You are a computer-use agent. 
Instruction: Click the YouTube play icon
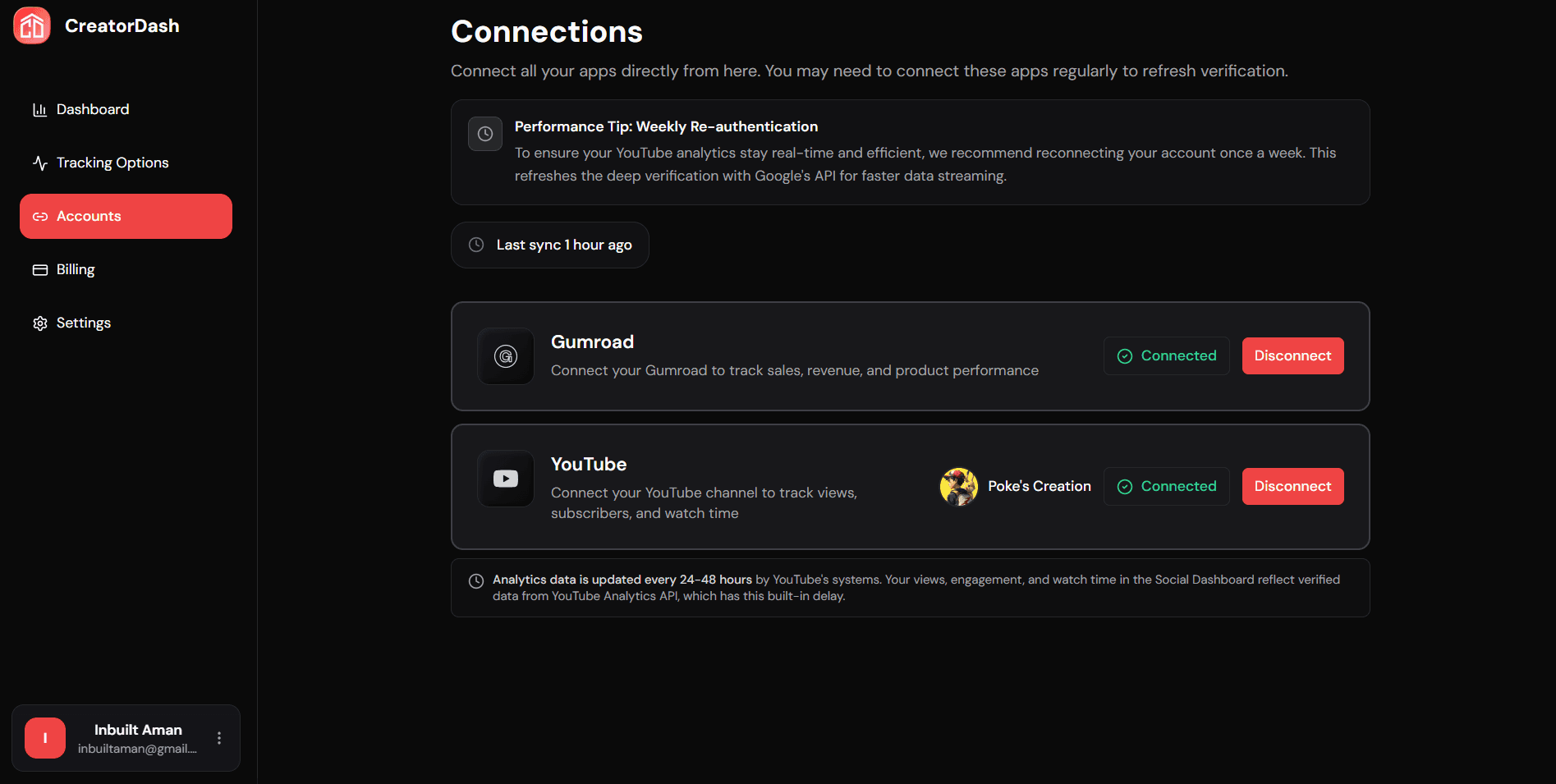click(x=506, y=479)
